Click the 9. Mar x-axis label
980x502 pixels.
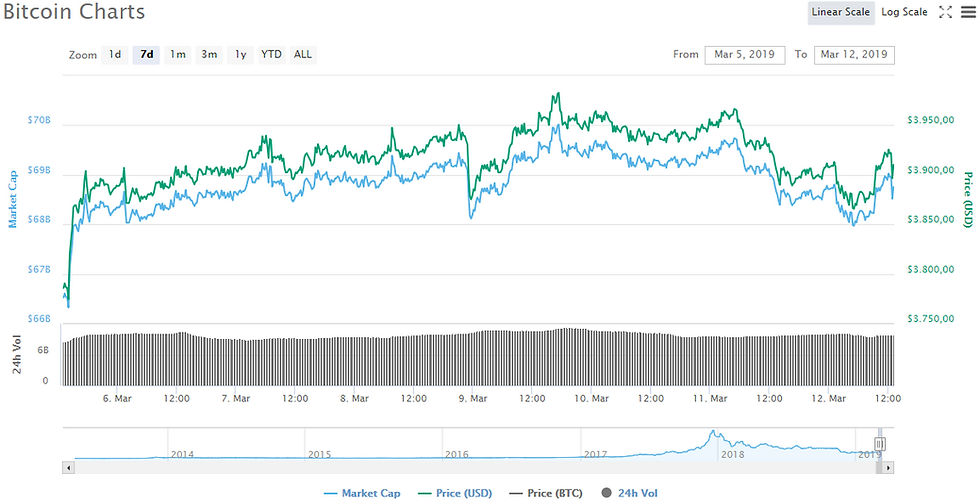472,398
